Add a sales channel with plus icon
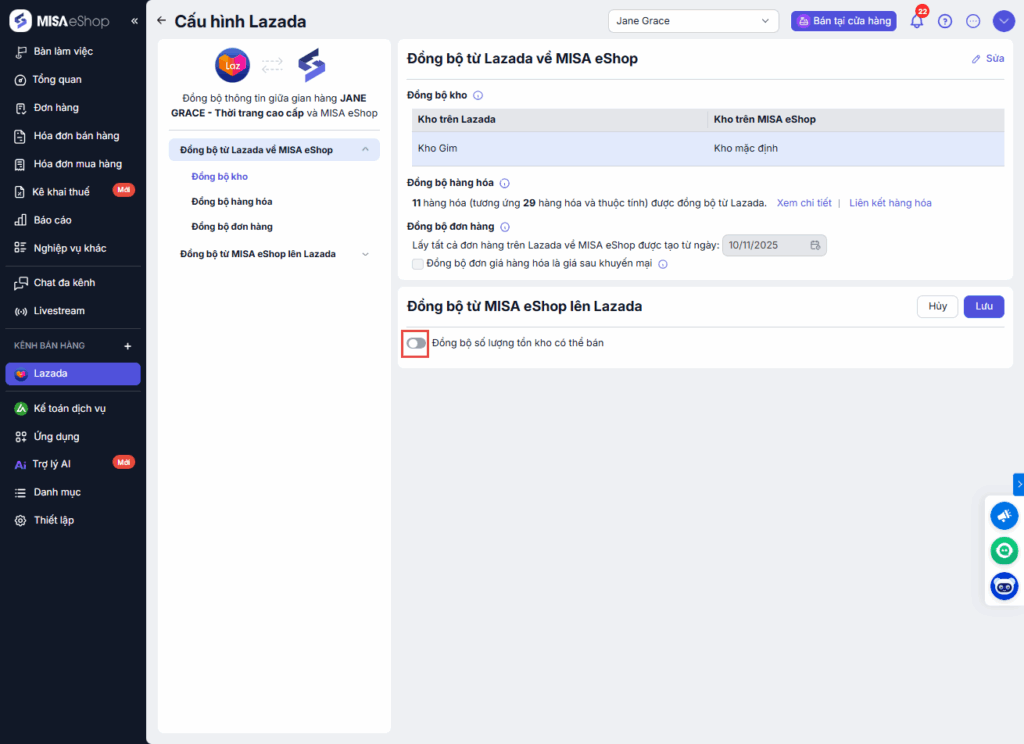 pos(128,346)
